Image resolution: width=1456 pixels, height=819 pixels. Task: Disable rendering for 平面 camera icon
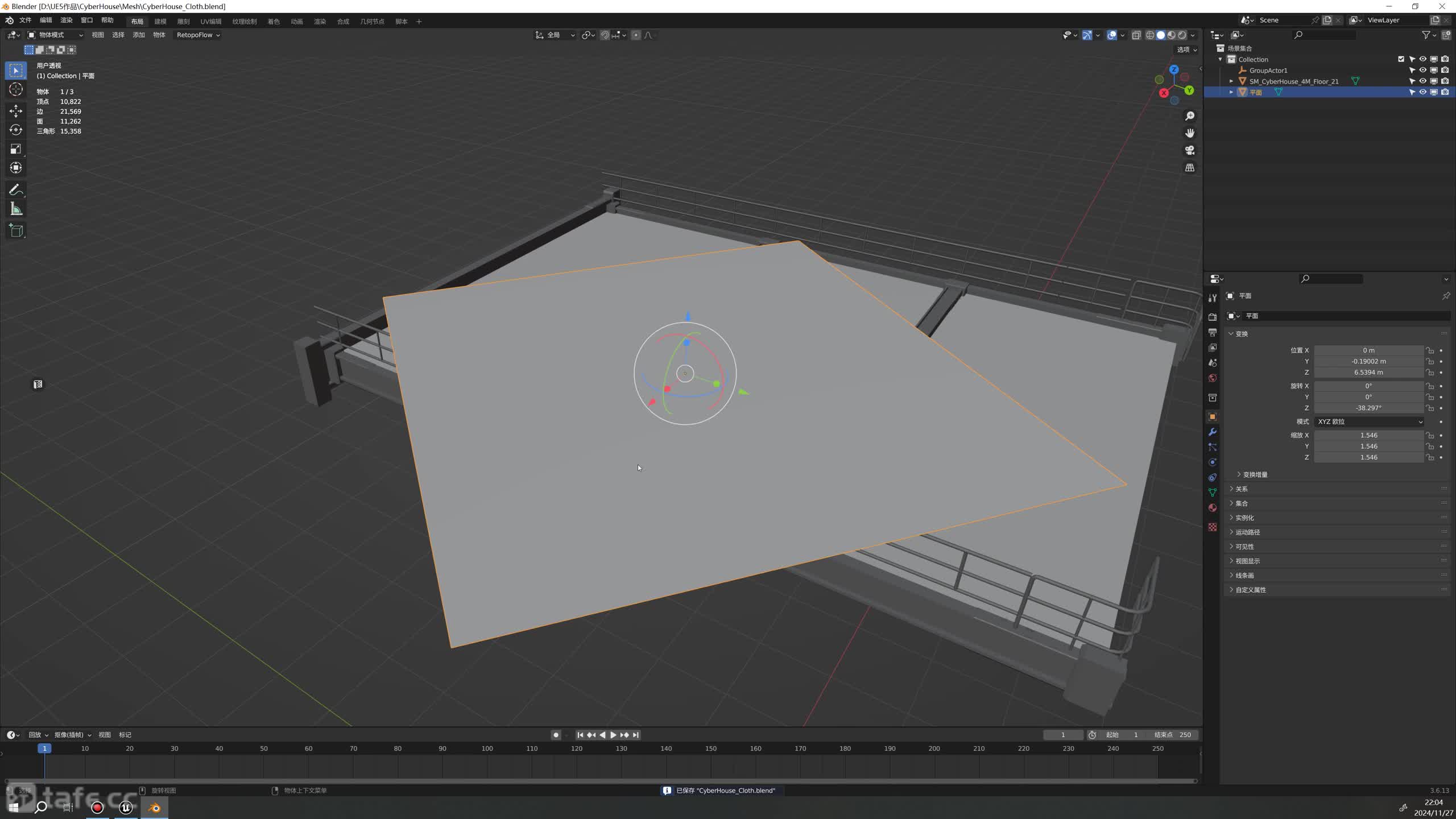click(1445, 92)
